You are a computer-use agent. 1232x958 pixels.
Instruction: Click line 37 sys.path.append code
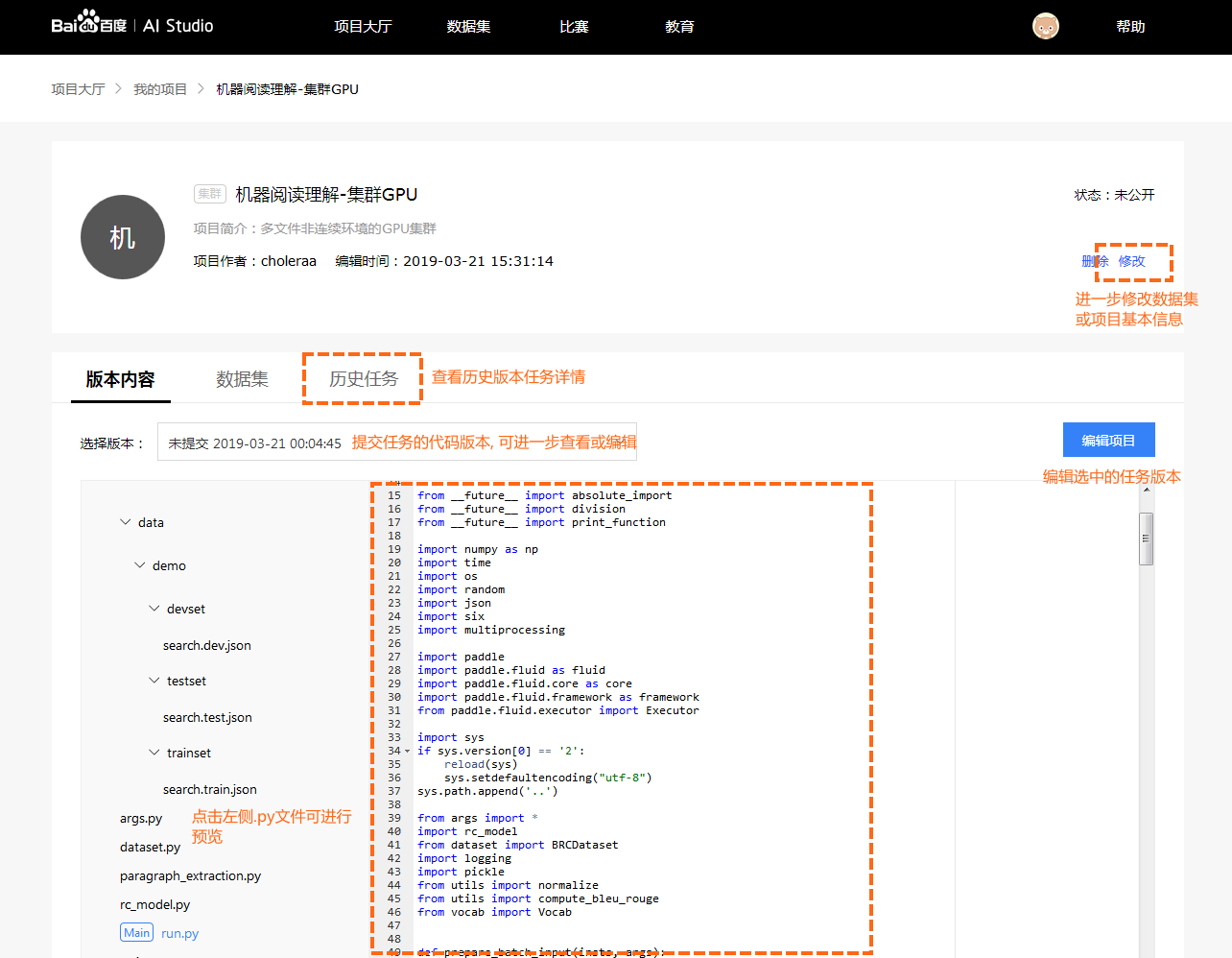click(x=487, y=791)
